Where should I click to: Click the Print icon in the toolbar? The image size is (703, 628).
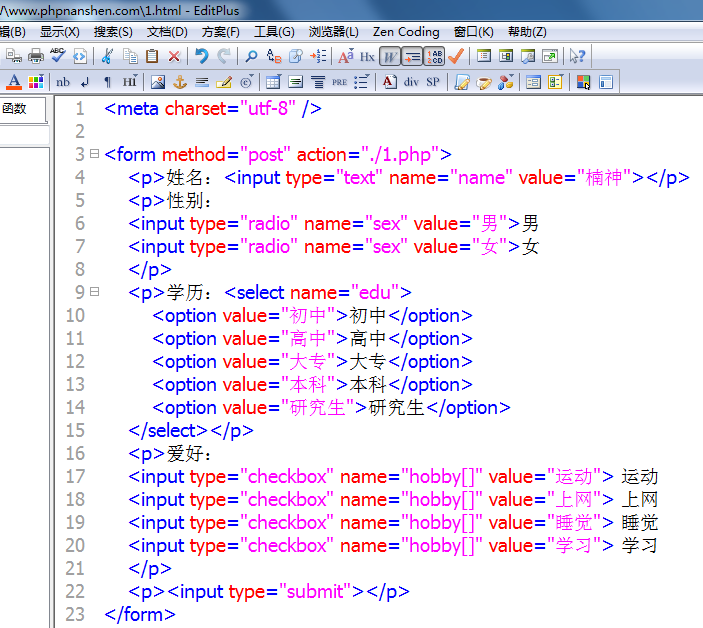pyautogui.click(x=36, y=56)
